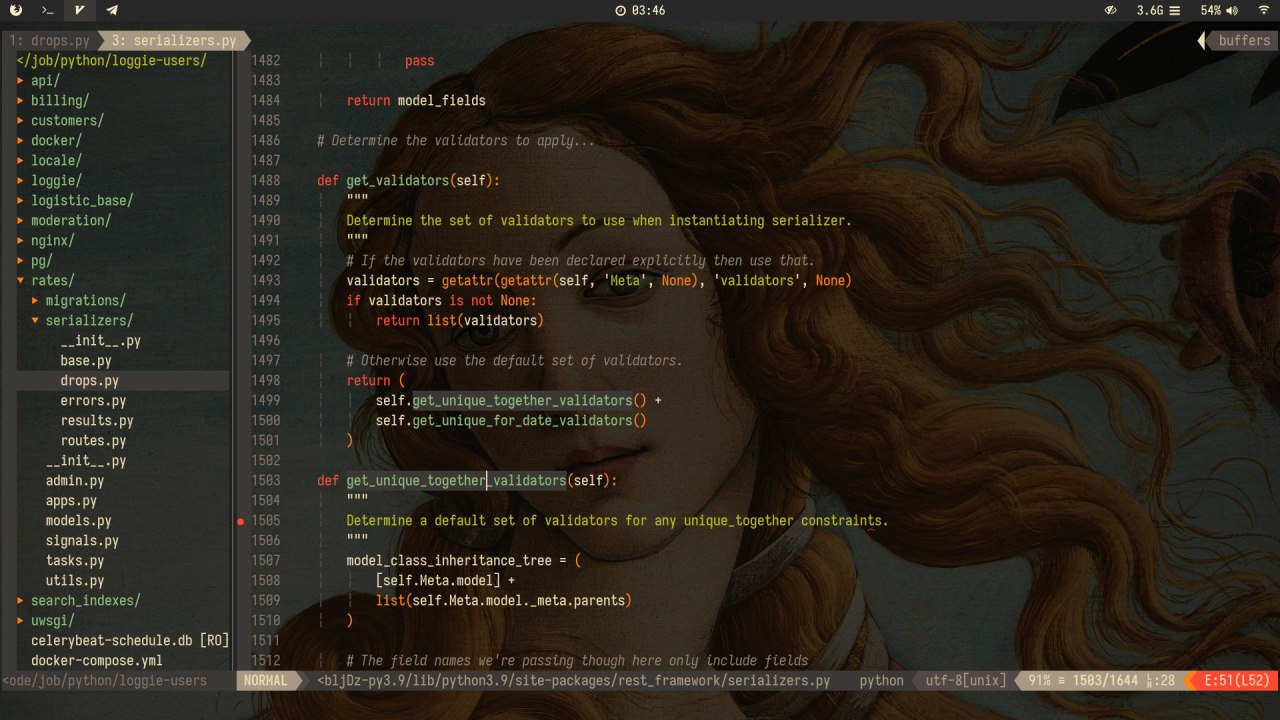This screenshot has width=1280, height=720.
Task: Click the 3.6G memory usage indicator
Action: 1158,10
